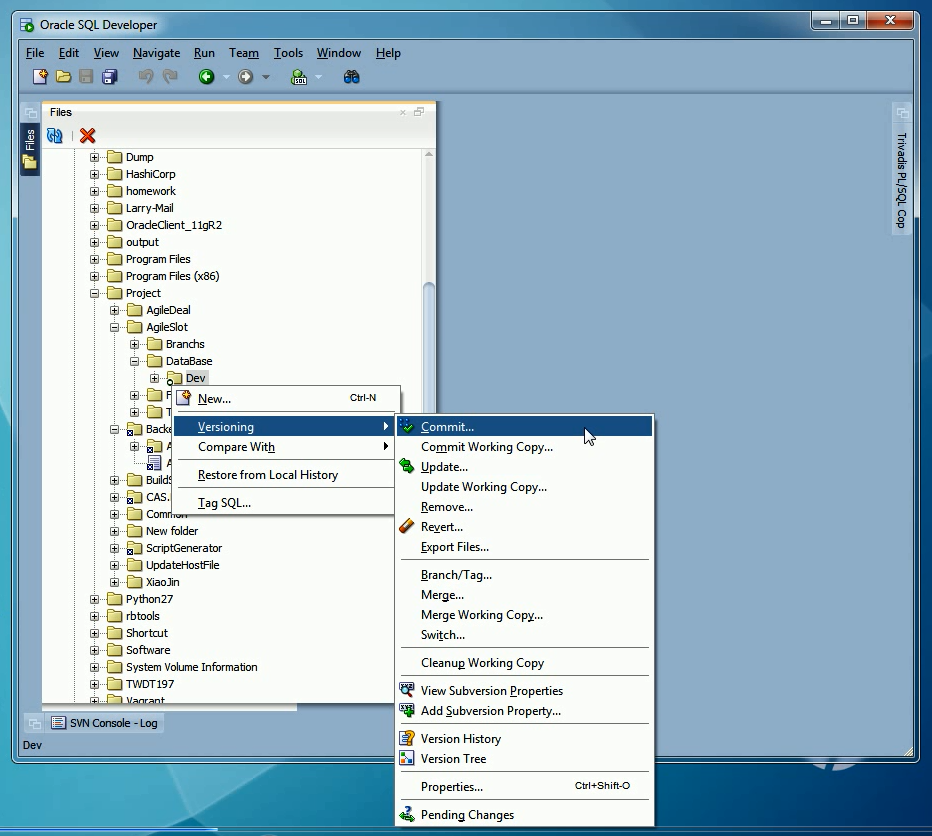
Task: Click the Refresh icon in Files panel
Action: pyautogui.click(x=55, y=136)
